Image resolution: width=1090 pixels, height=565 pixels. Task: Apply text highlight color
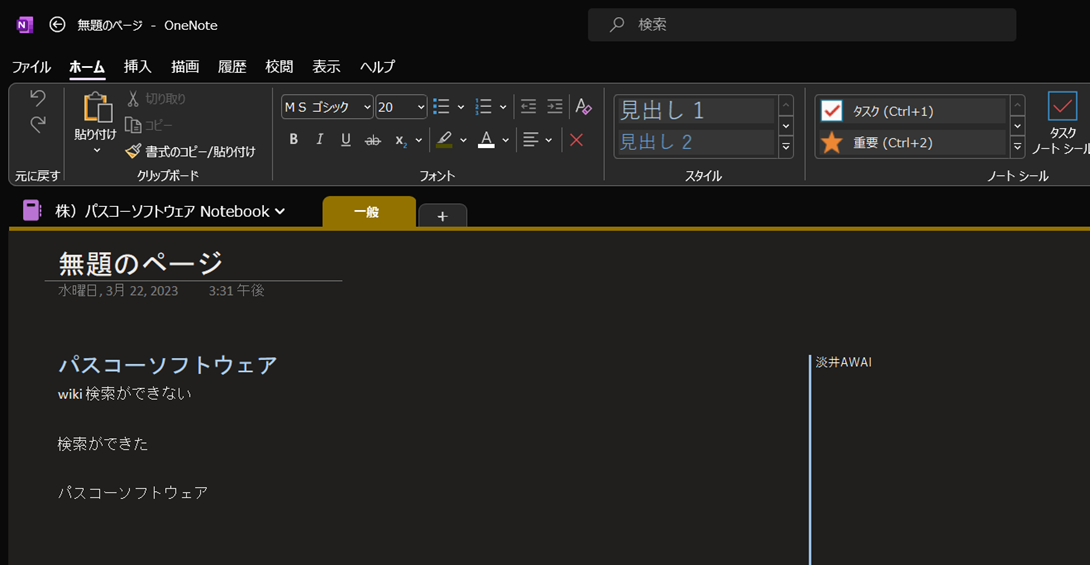tap(444, 140)
